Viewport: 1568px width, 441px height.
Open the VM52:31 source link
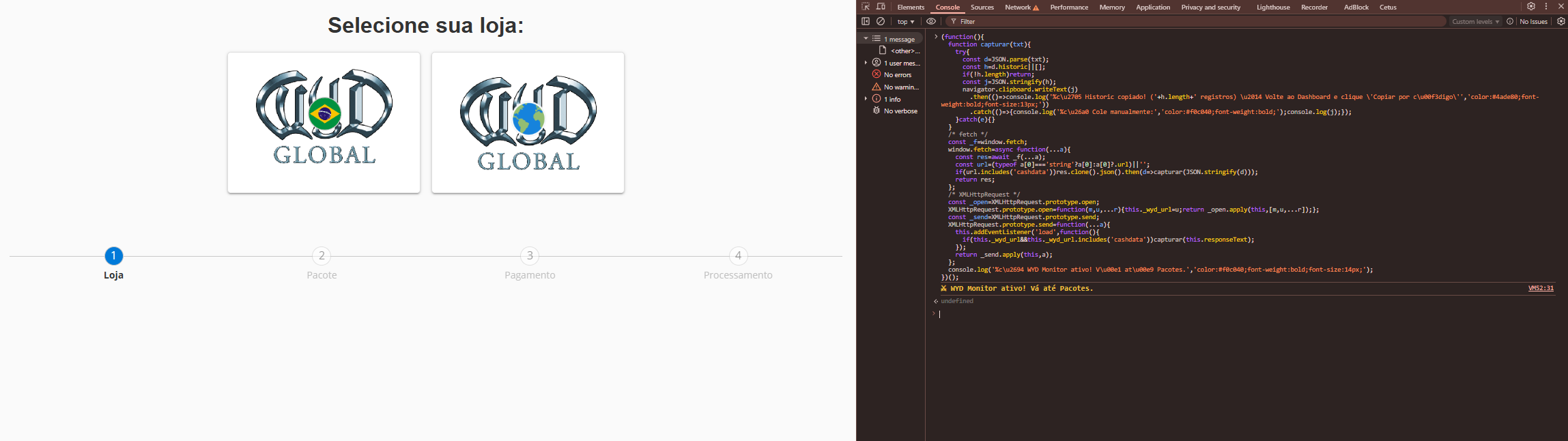tap(1541, 288)
